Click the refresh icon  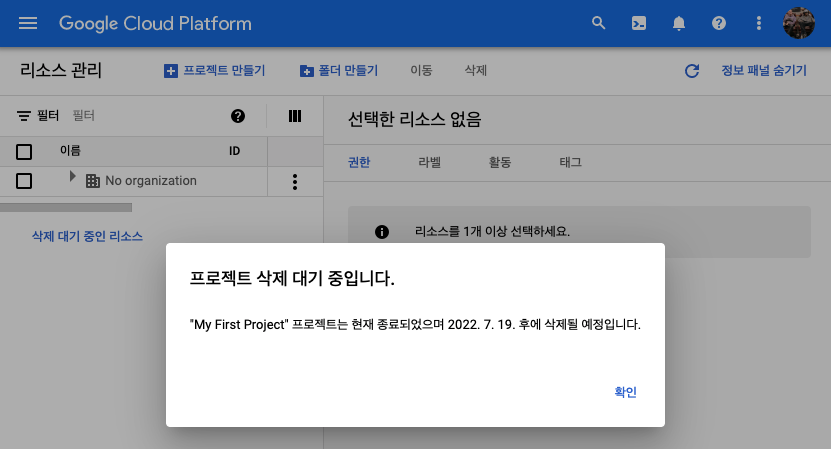point(692,71)
